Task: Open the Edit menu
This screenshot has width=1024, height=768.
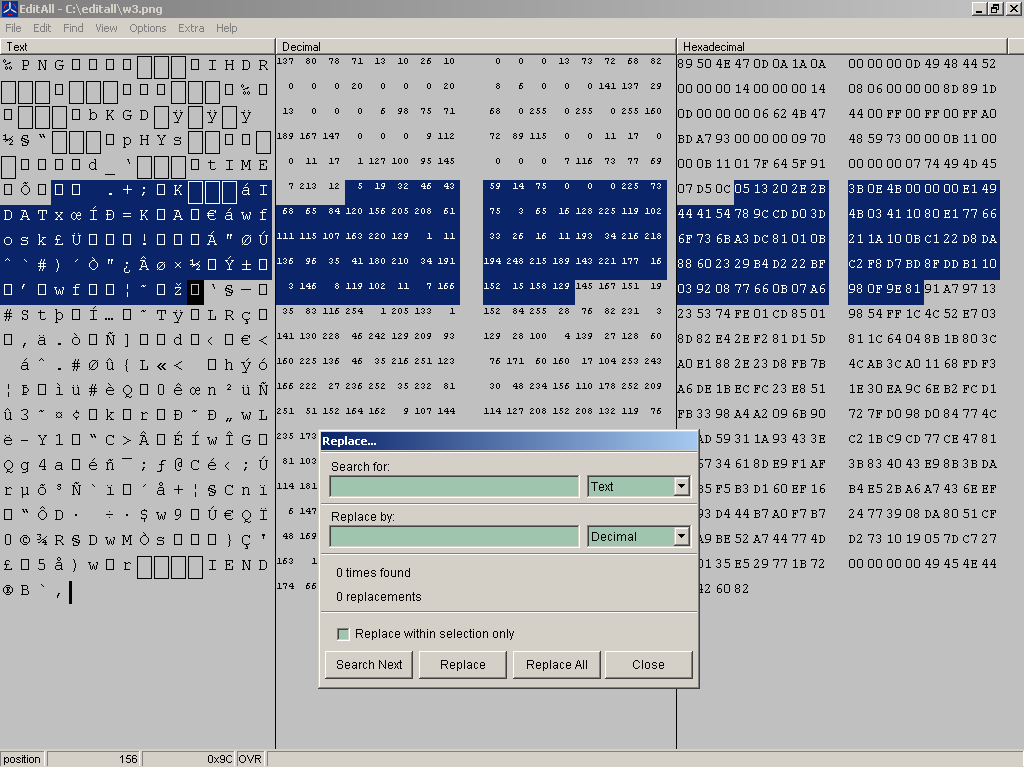Action: tap(42, 28)
